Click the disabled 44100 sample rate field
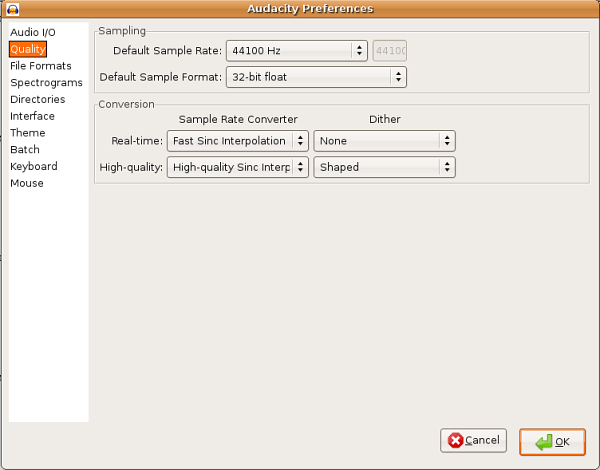 point(390,51)
